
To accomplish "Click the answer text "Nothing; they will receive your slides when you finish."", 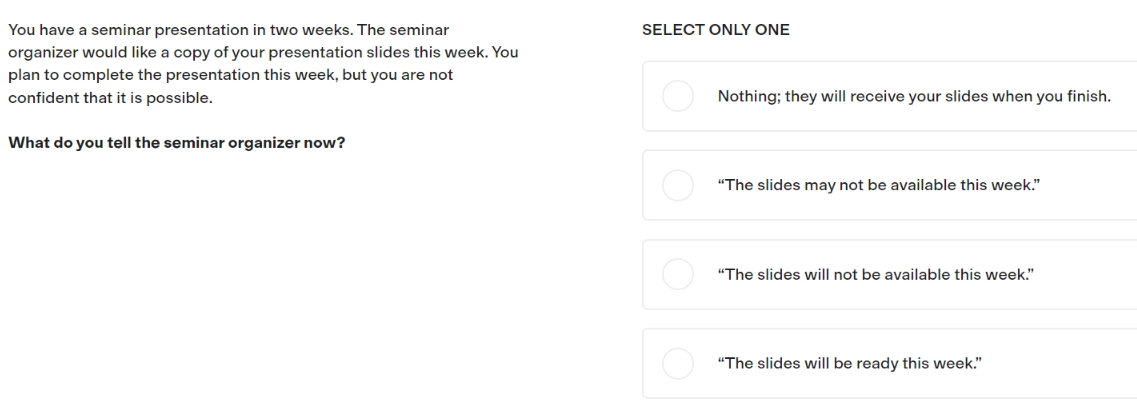I will click(914, 97).
